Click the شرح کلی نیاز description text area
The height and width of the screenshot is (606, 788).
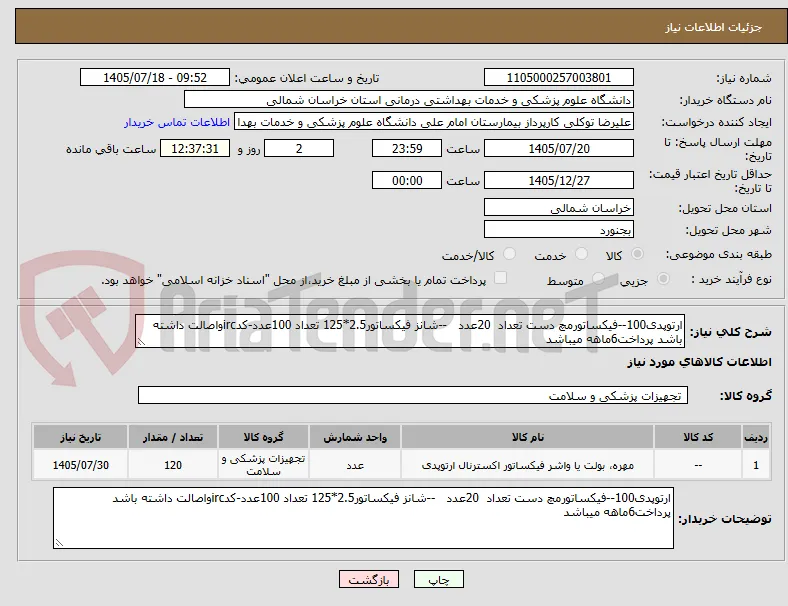point(410,332)
